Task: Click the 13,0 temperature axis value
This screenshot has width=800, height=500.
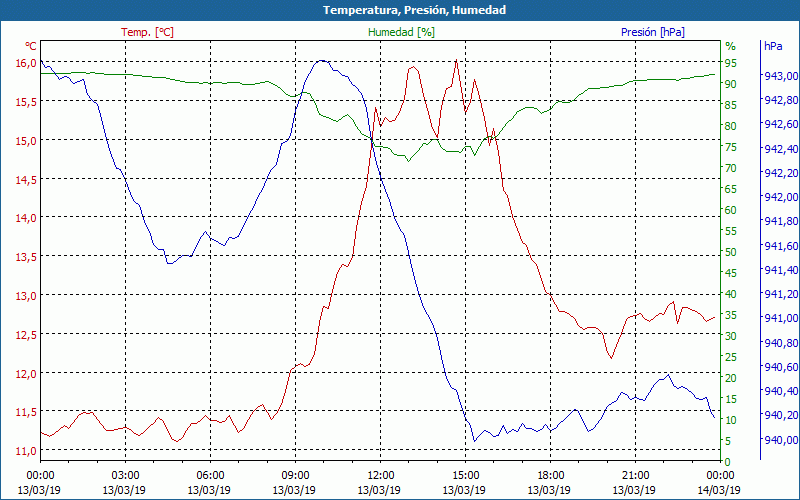Action: pos(27,295)
